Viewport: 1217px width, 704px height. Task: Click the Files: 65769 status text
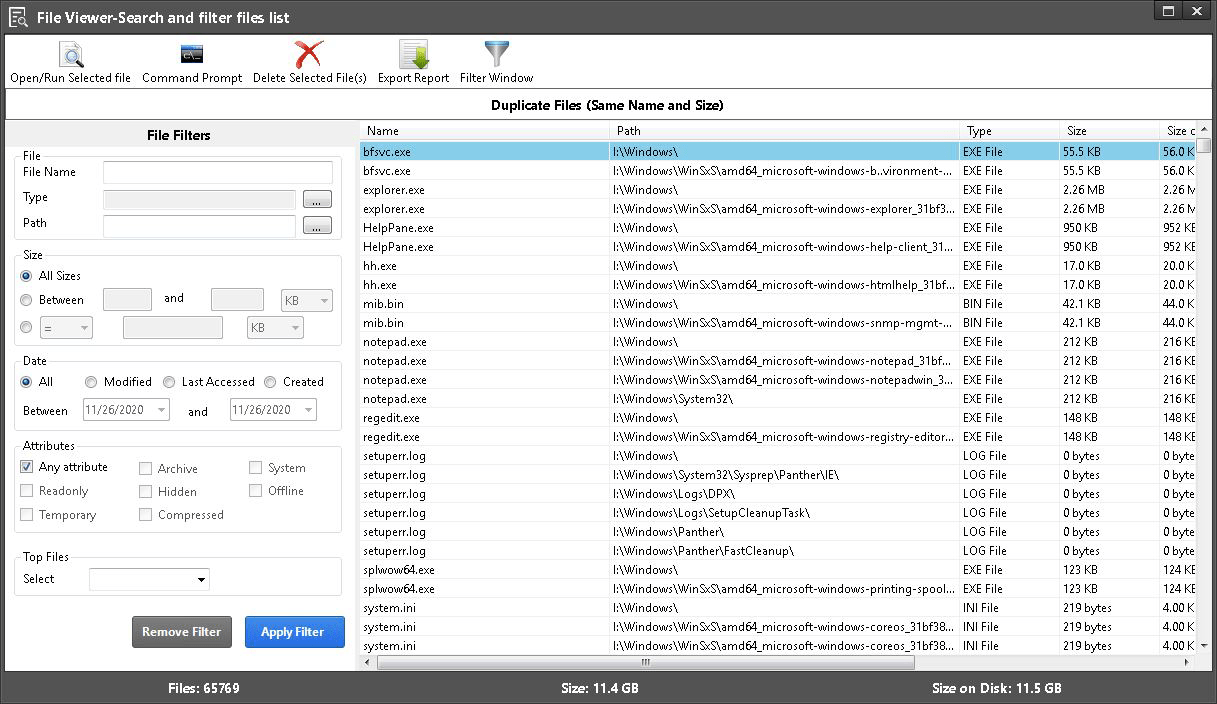(x=205, y=688)
